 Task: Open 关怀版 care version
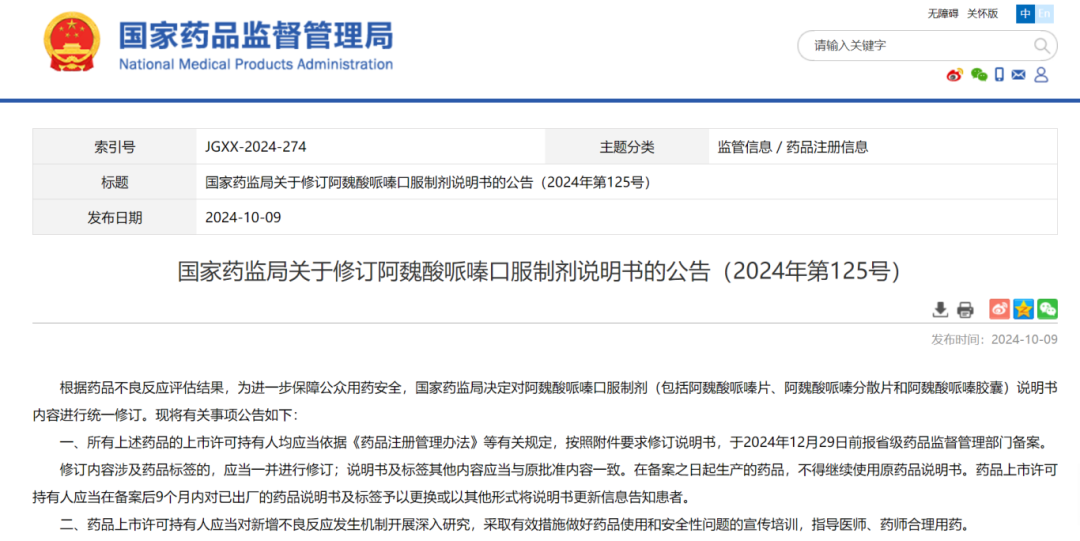pyautogui.click(x=982, y=13)
